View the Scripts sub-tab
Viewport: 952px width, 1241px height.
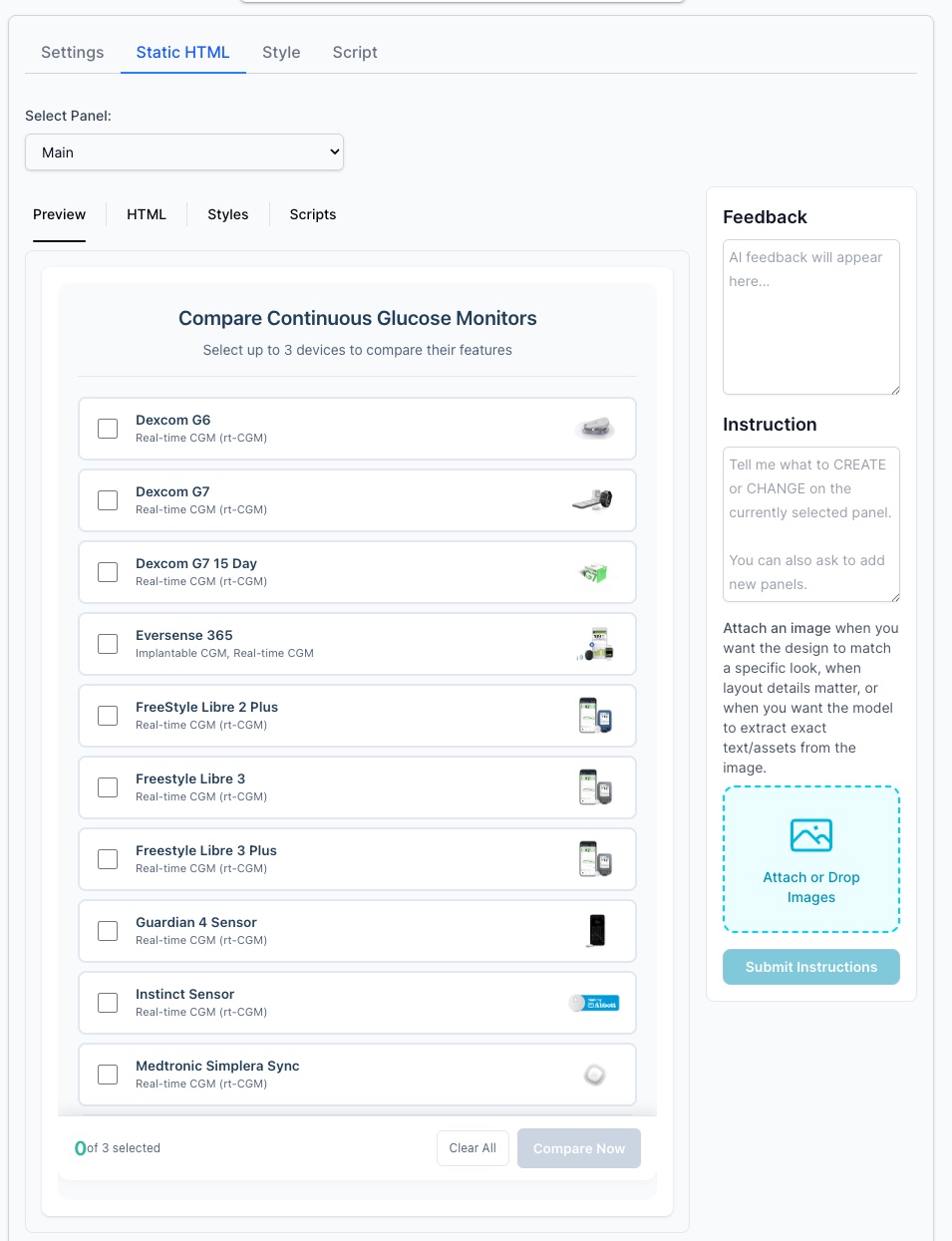[313, 214]
